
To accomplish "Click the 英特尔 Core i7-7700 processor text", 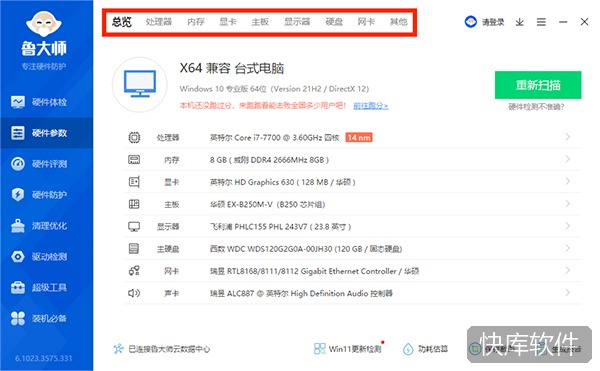I will 274,137.
